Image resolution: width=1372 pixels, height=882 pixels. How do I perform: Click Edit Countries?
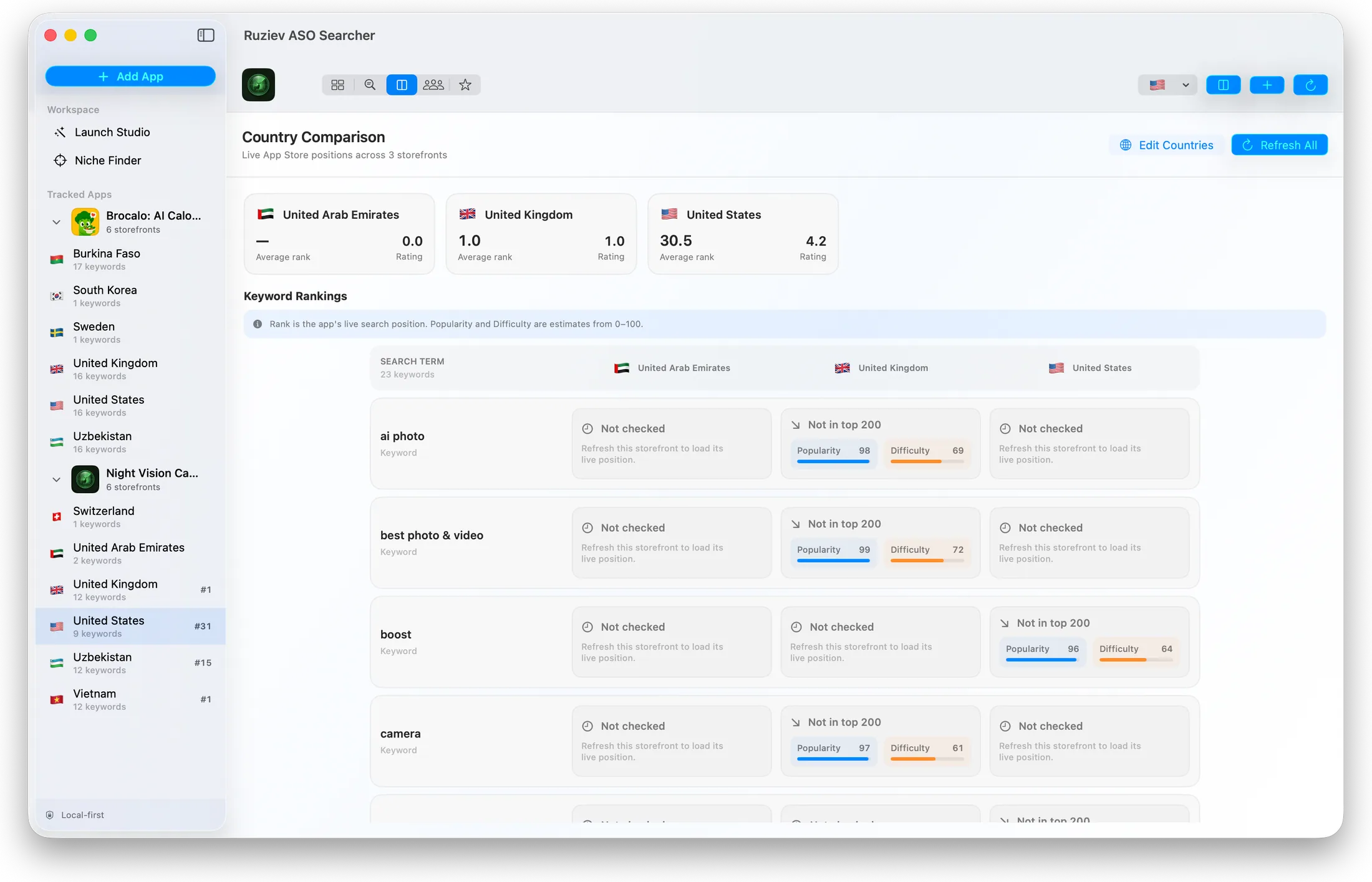tap(1166, 145)
